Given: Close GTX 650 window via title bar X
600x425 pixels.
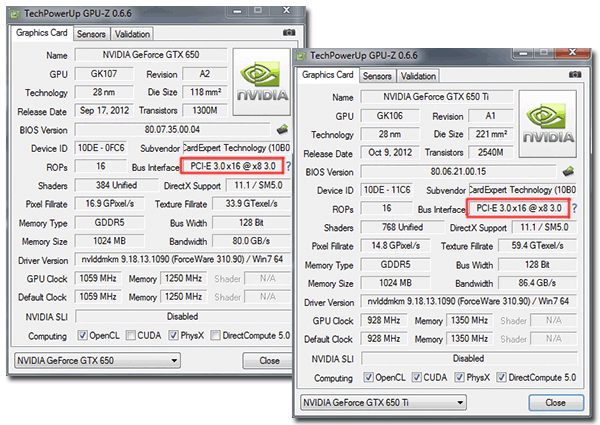Looking at the screenshot, I should (286, 11).
